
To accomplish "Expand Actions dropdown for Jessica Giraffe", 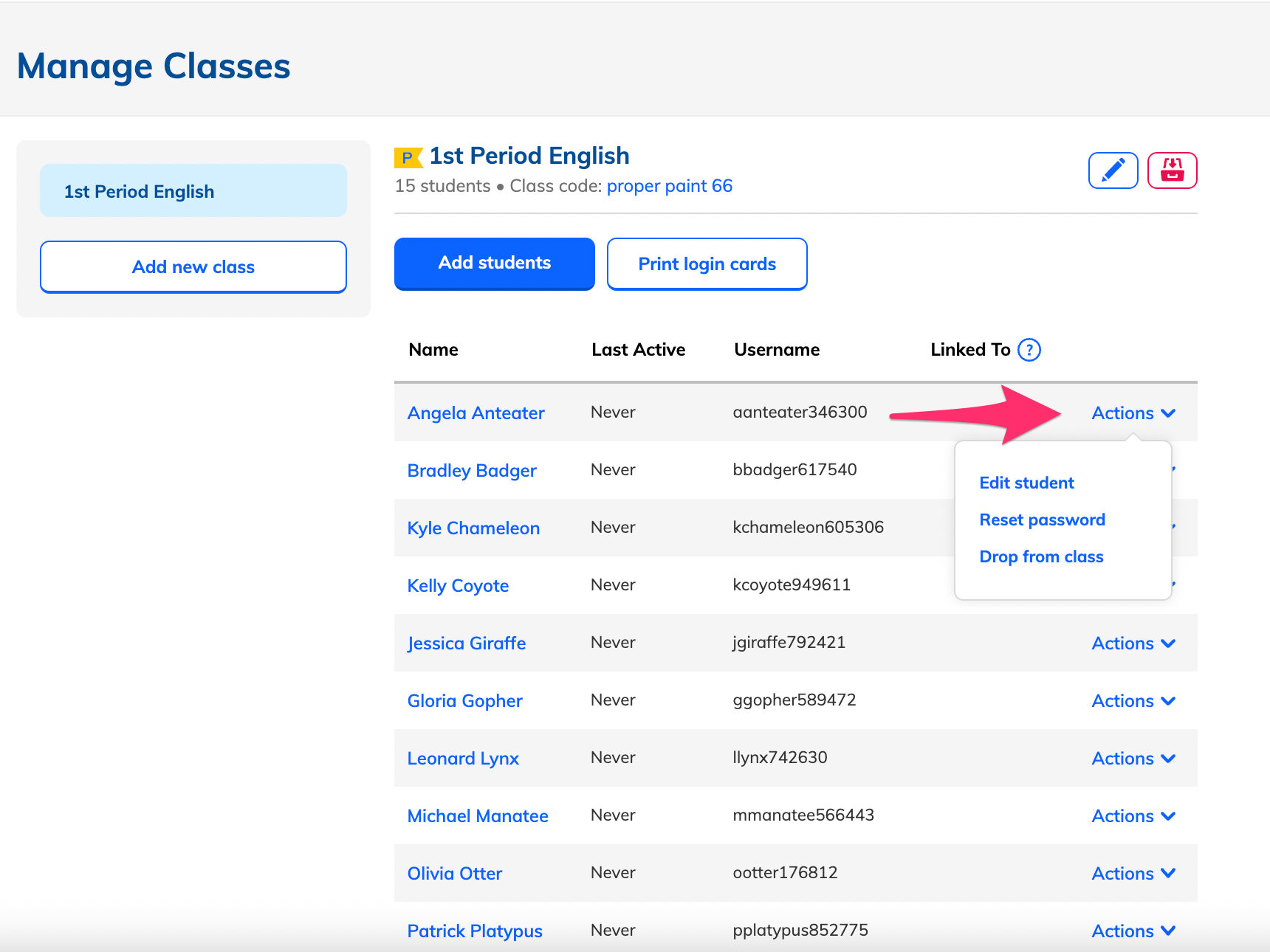I will [x=1133, y=644].
